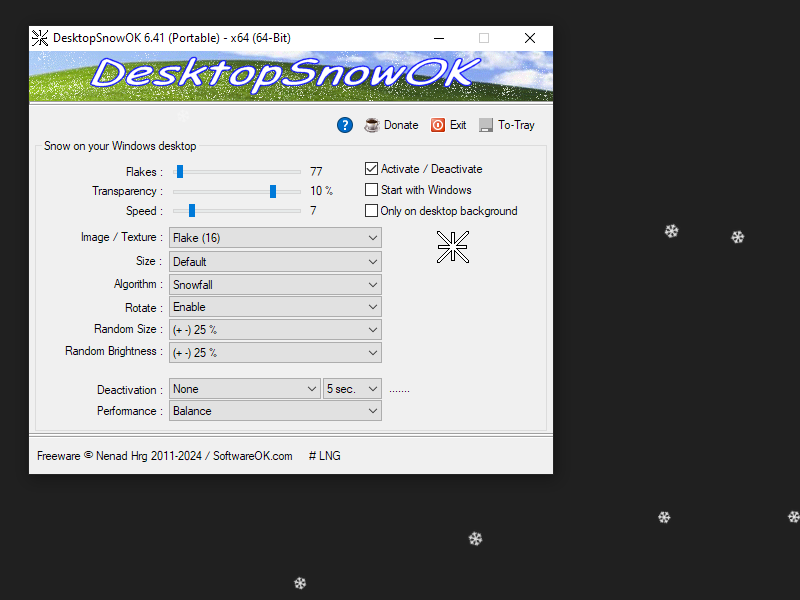The height and width of the screenshot is (600, 800).
Task: Enable the Start with Windows checkbox
Action: pos(372,190)
